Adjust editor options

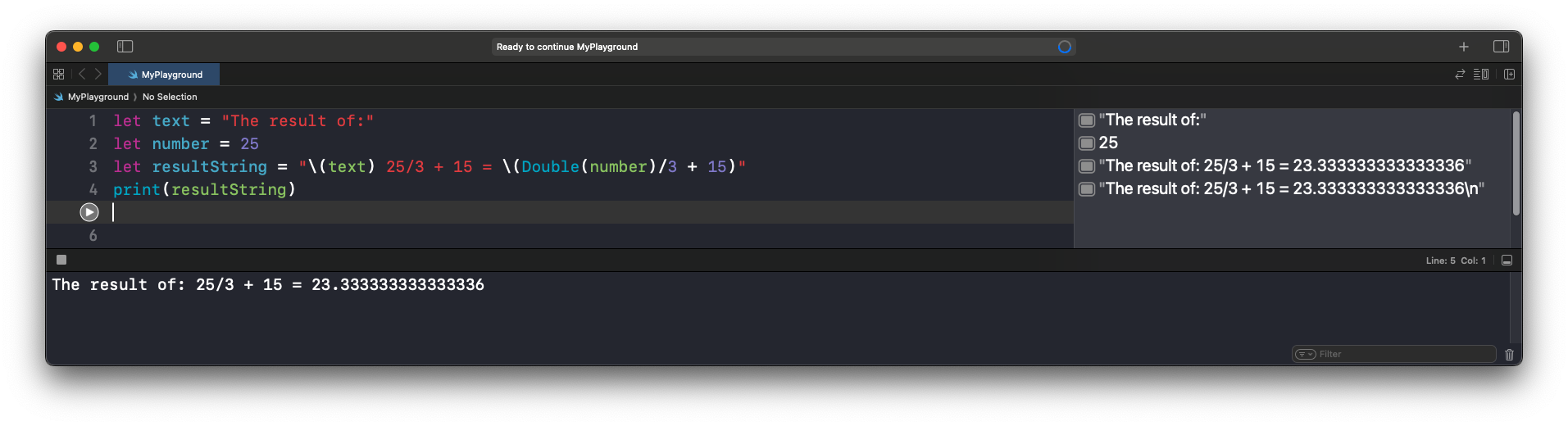click(x=1481, y=74)
